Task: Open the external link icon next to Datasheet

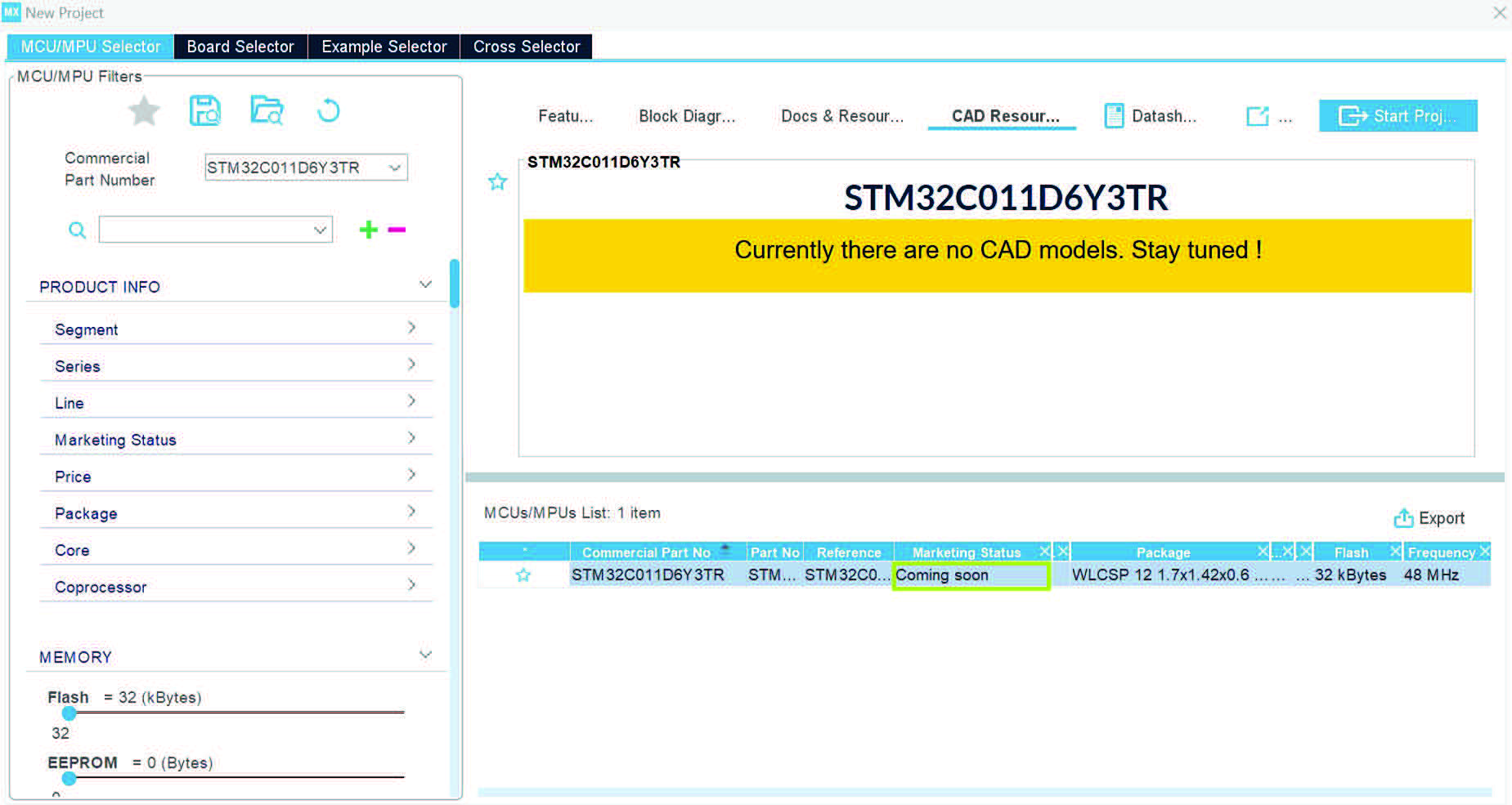Action: click(x=1258, y=116)
